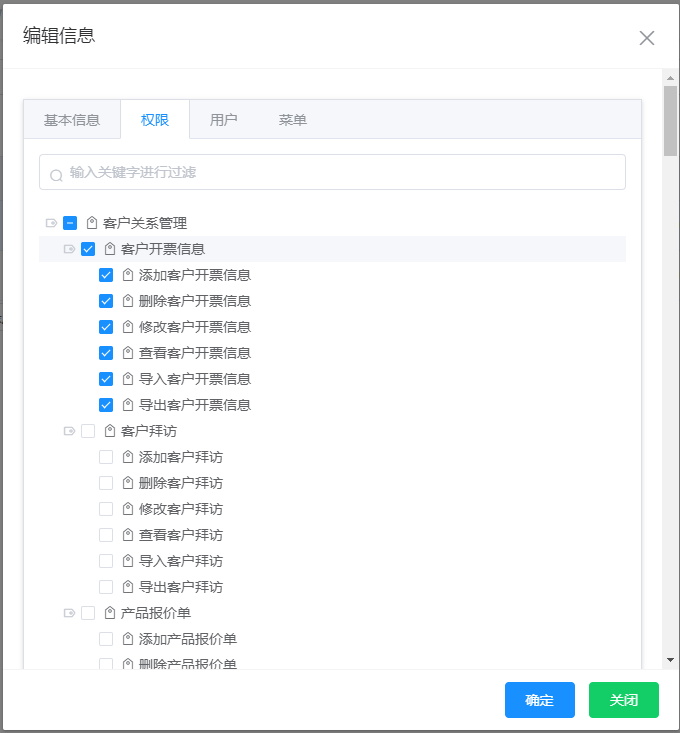Screen dimensions: 680x733
Task: Click the tag icon next to 修改客户开票信息
Action: coord(128,327)
